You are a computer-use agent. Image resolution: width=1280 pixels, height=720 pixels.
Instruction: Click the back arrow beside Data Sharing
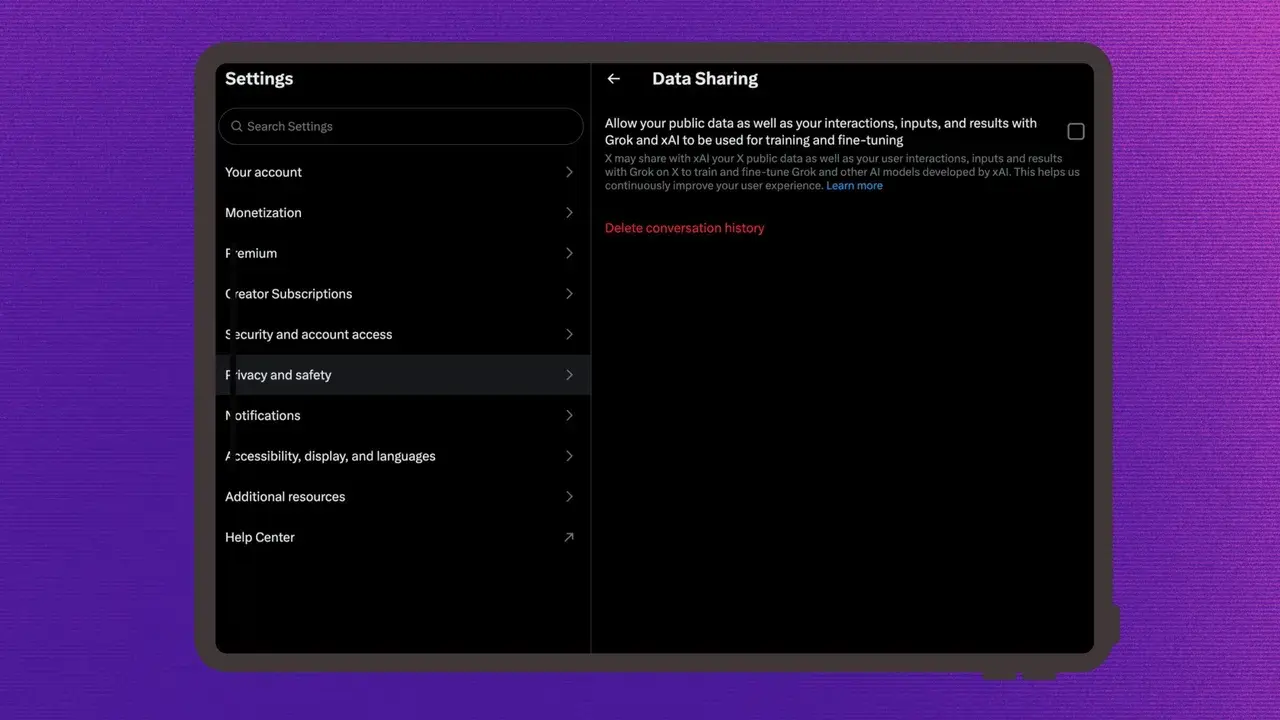tap(614, 79)
